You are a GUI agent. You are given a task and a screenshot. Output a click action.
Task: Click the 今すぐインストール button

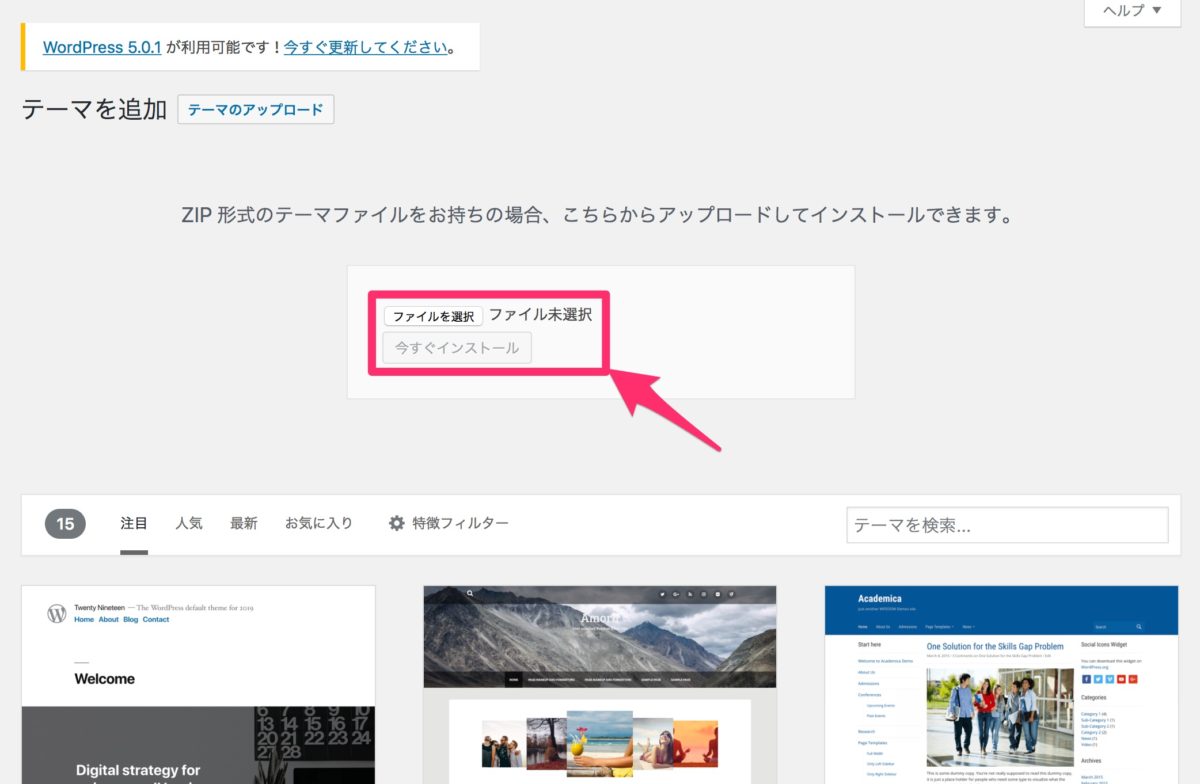(x=457, y=348)
